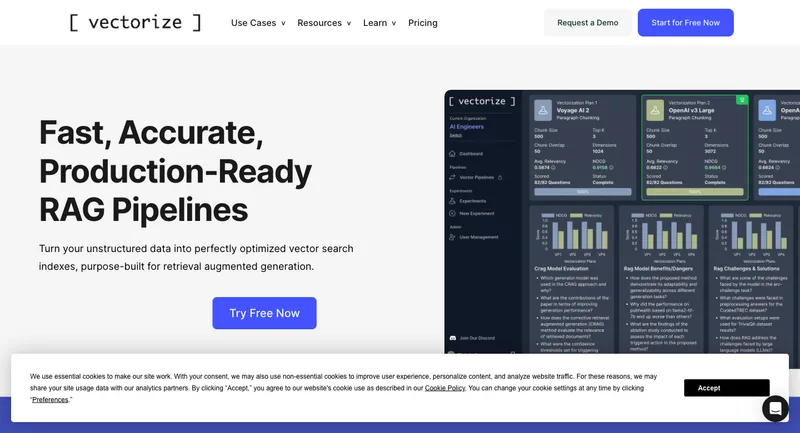Accept the cookie consent banner
Image resolution: width=800 pixels, height=433 pixels.
(x=726, y=388)
